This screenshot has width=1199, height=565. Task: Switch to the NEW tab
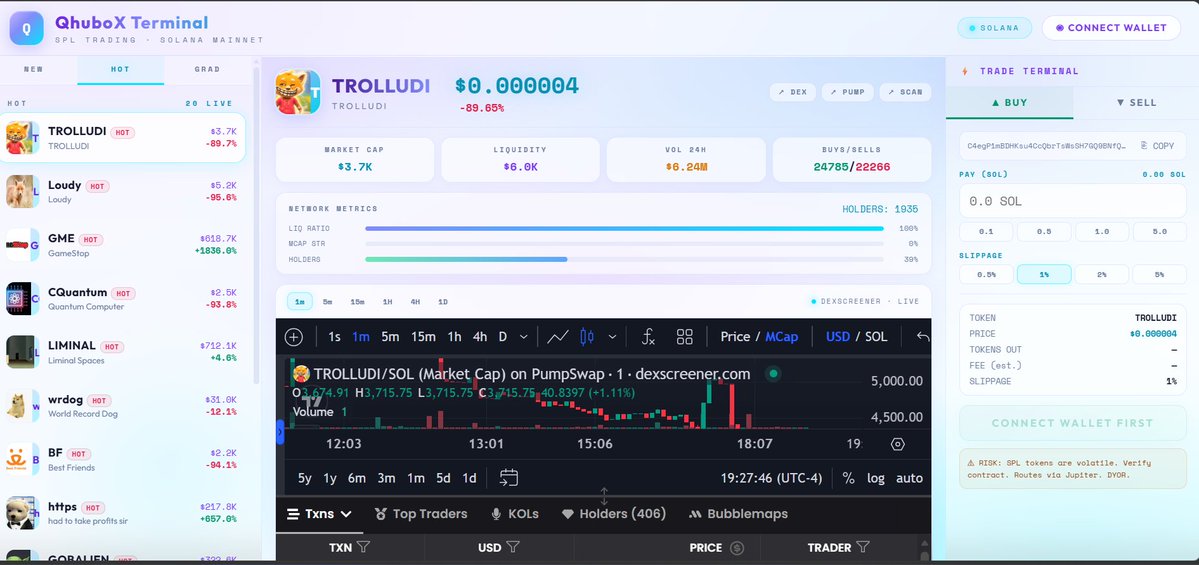[34, 69]
